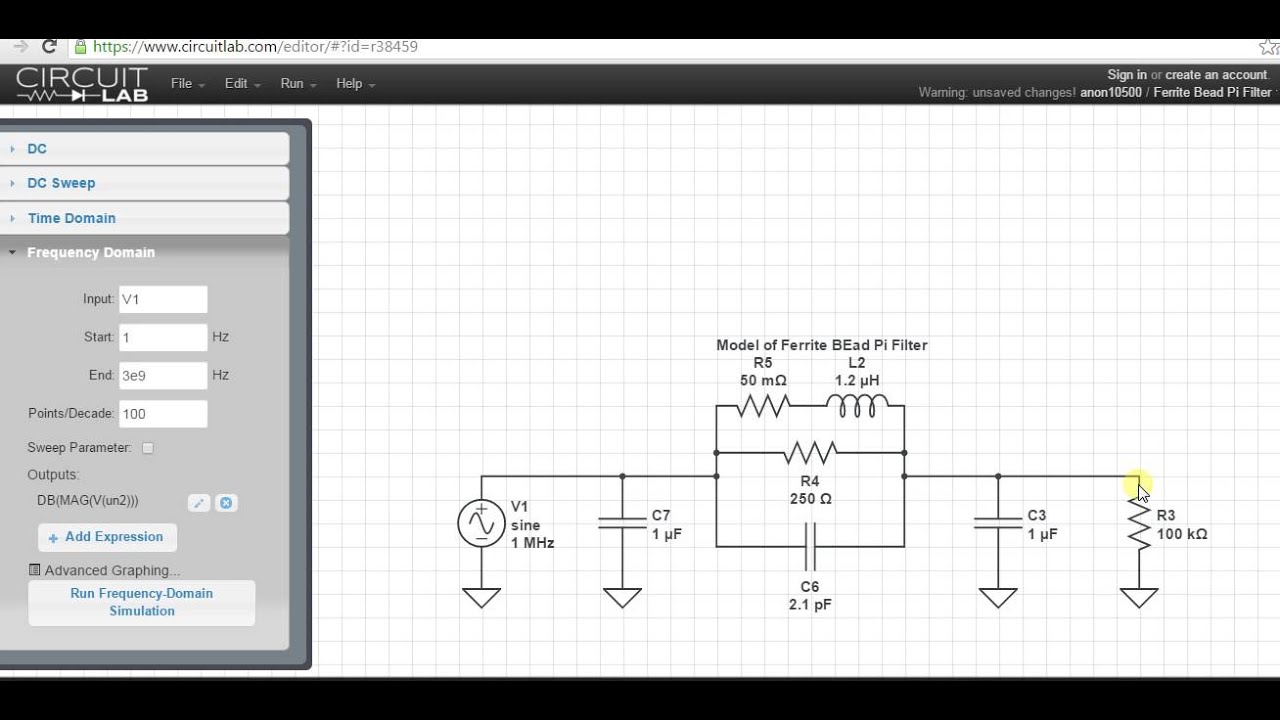This screenshot has width=1280, height=720.
Task: Click the Start frequency field
Action: point(163,337)
